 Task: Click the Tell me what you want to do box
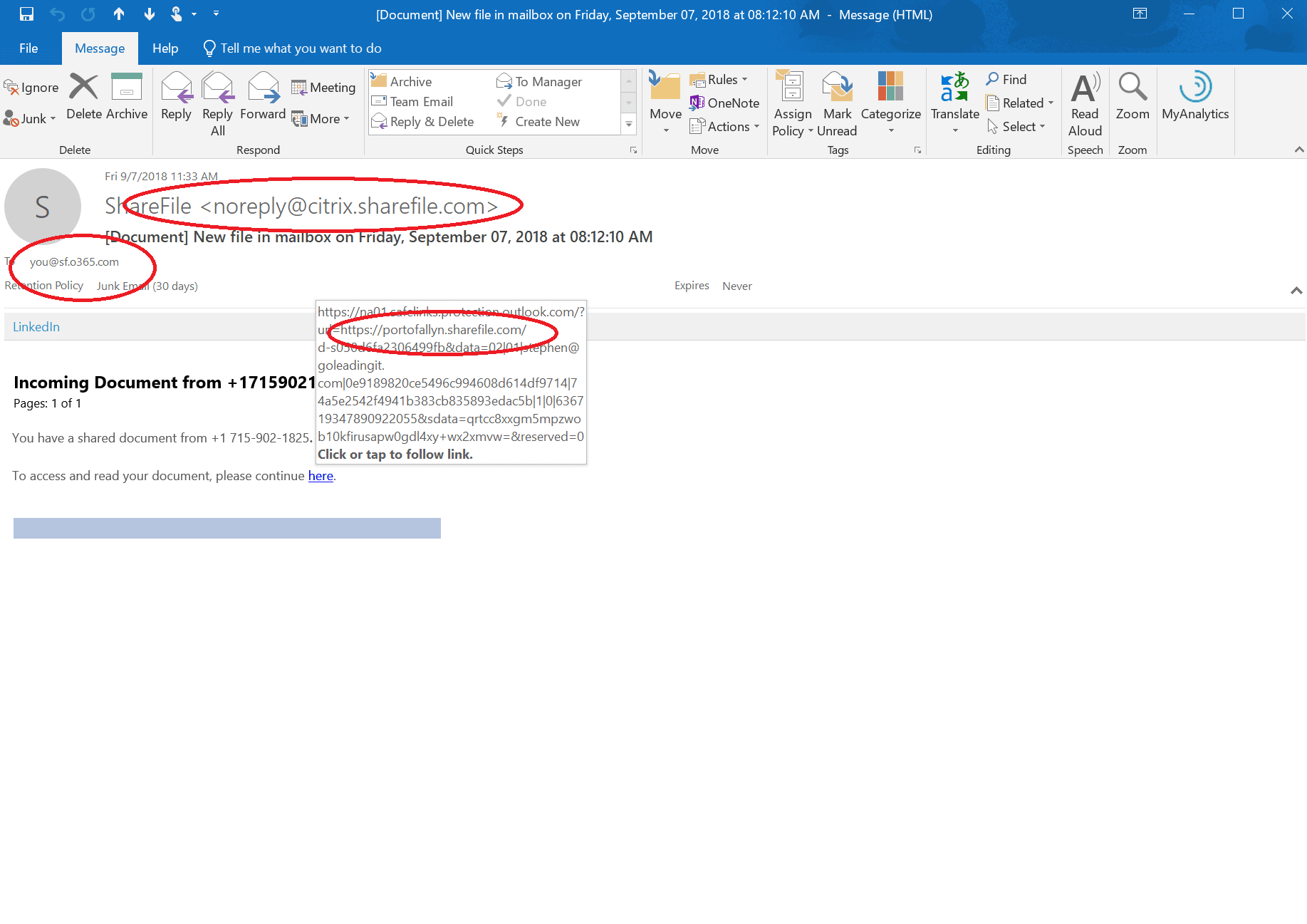pyautogui.click(x=293, y=48)
